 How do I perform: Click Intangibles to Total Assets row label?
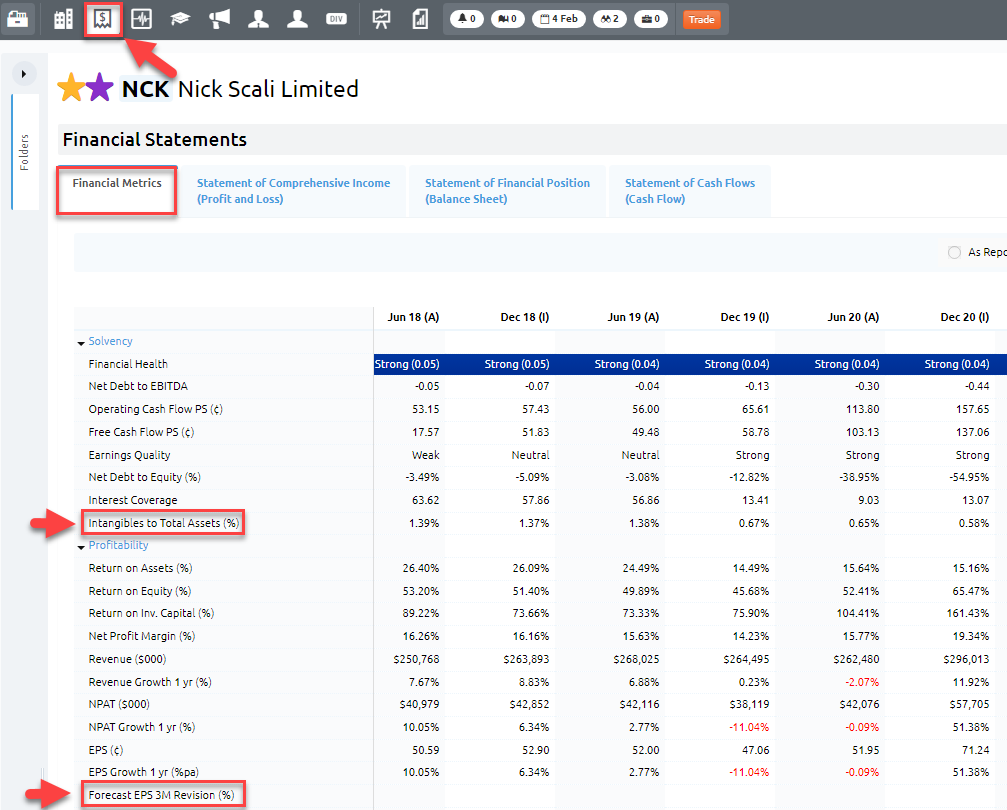tap(164, 524)
